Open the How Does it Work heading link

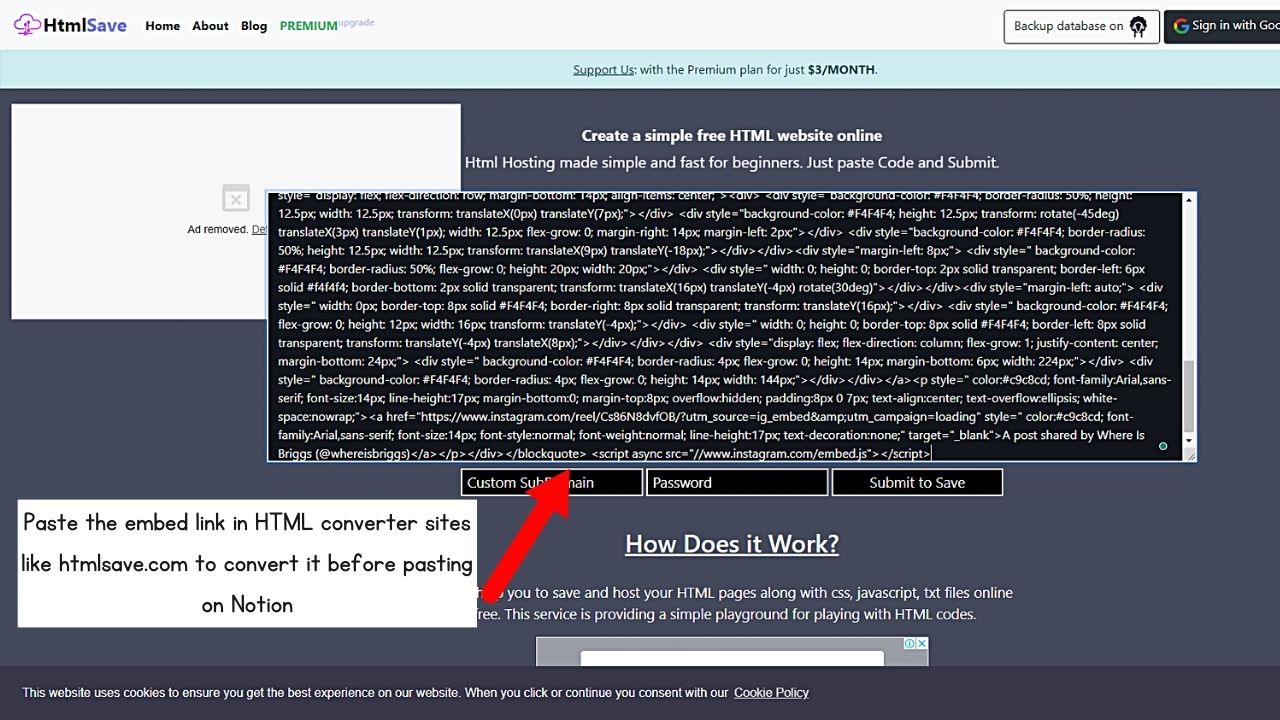[732, 544]
